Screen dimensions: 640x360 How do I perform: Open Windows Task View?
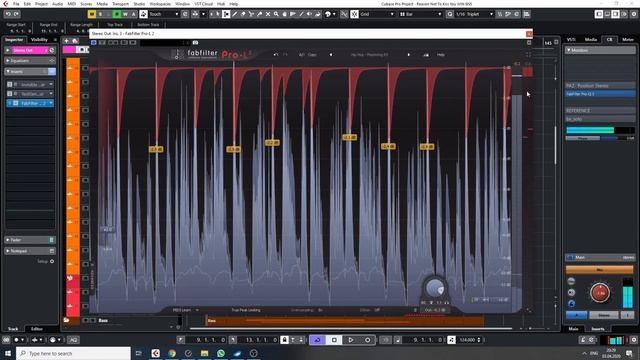tap(139, 353)
